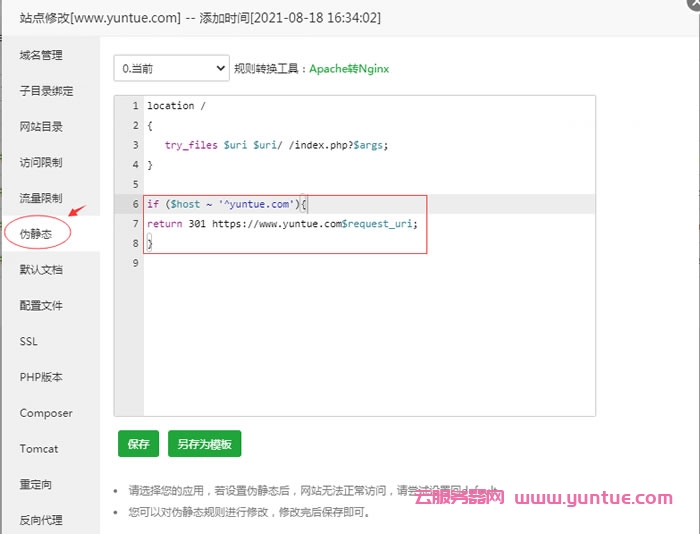The width and height of the screenshot is (700, 534).
Task: Switch to the SSL tab
Action: click(29, 342)
